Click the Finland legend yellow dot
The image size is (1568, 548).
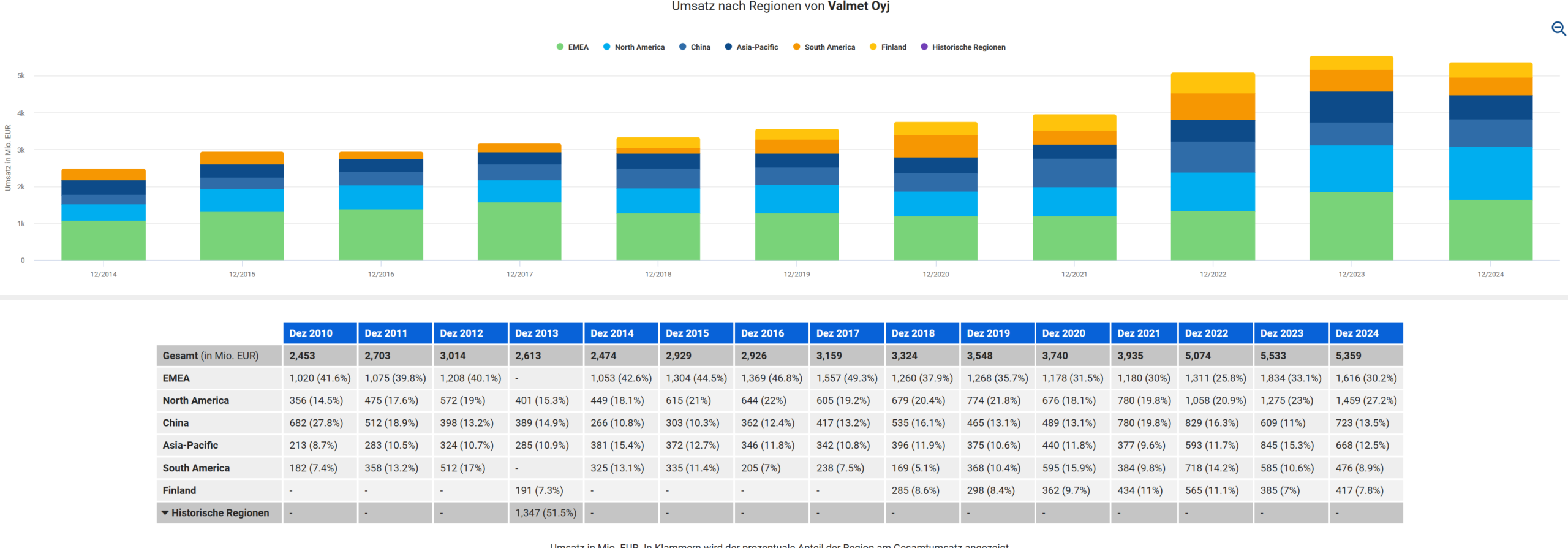[x=873, y=47]
